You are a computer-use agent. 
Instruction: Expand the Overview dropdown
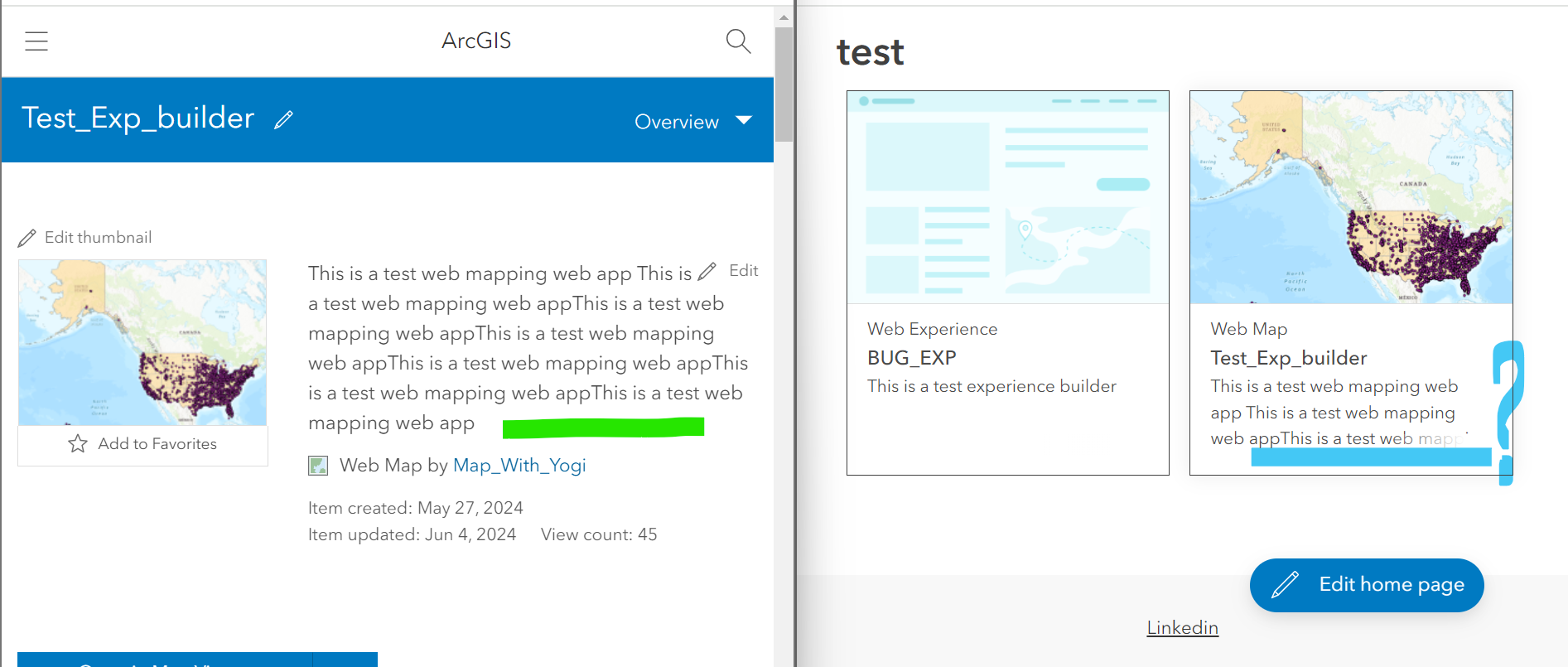click(x=693, y=122)
